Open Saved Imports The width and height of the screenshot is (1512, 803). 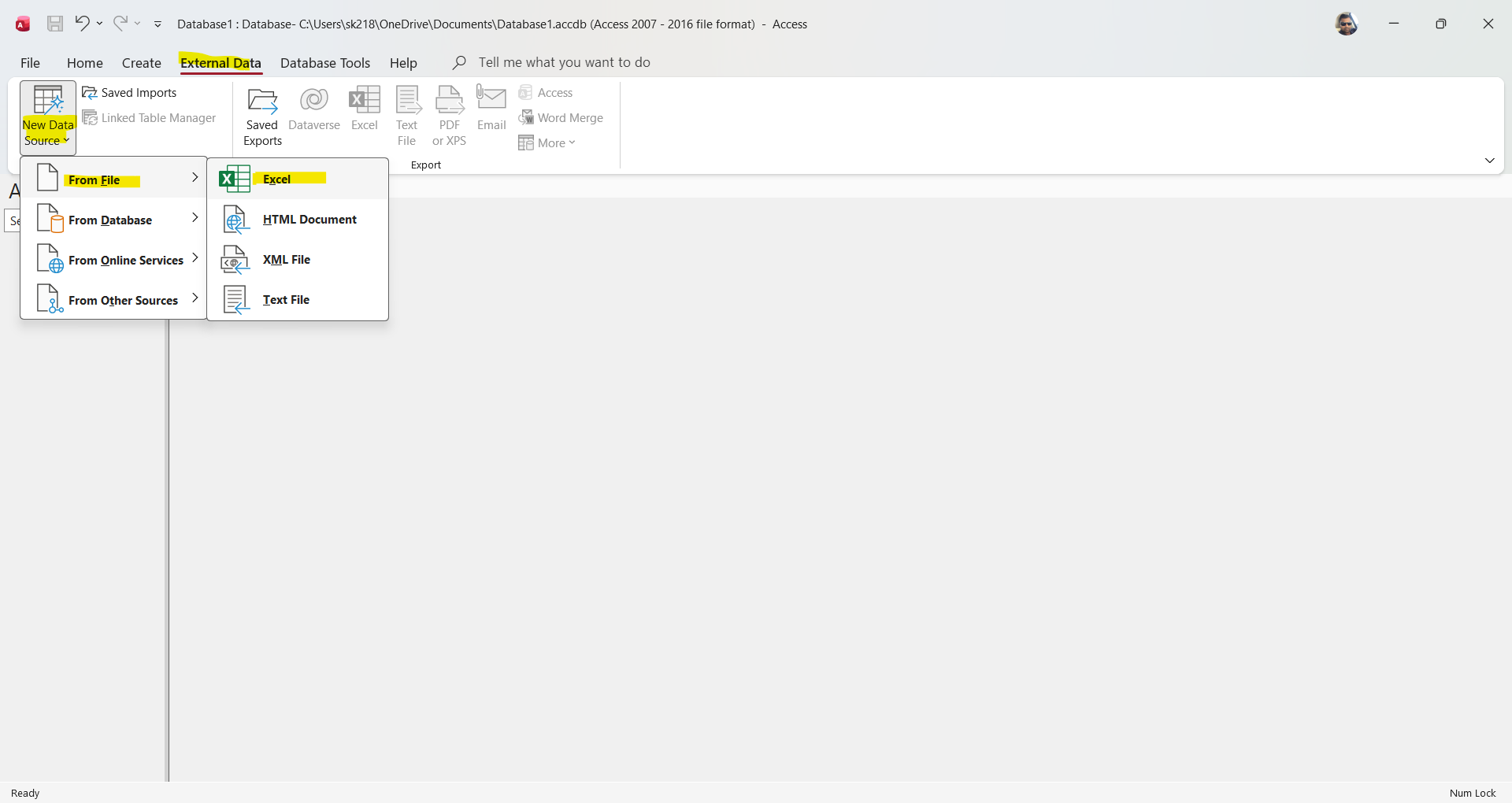click(130, 93)
